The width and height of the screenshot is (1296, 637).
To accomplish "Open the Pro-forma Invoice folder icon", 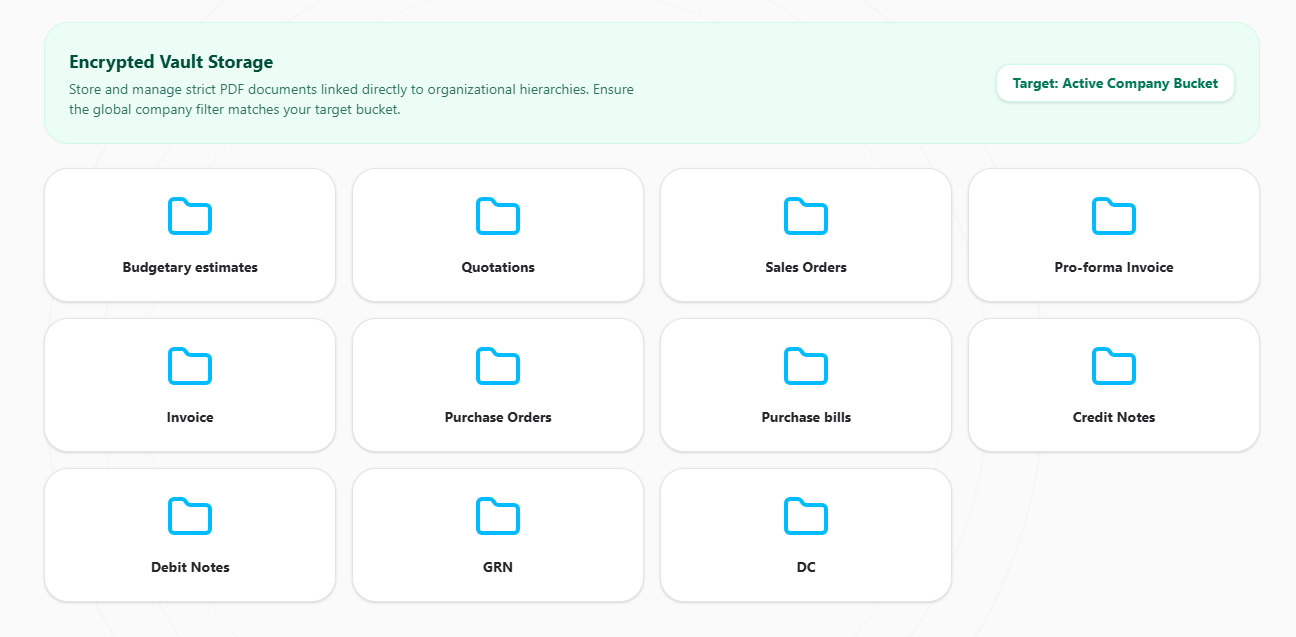I will point(1114,217).
